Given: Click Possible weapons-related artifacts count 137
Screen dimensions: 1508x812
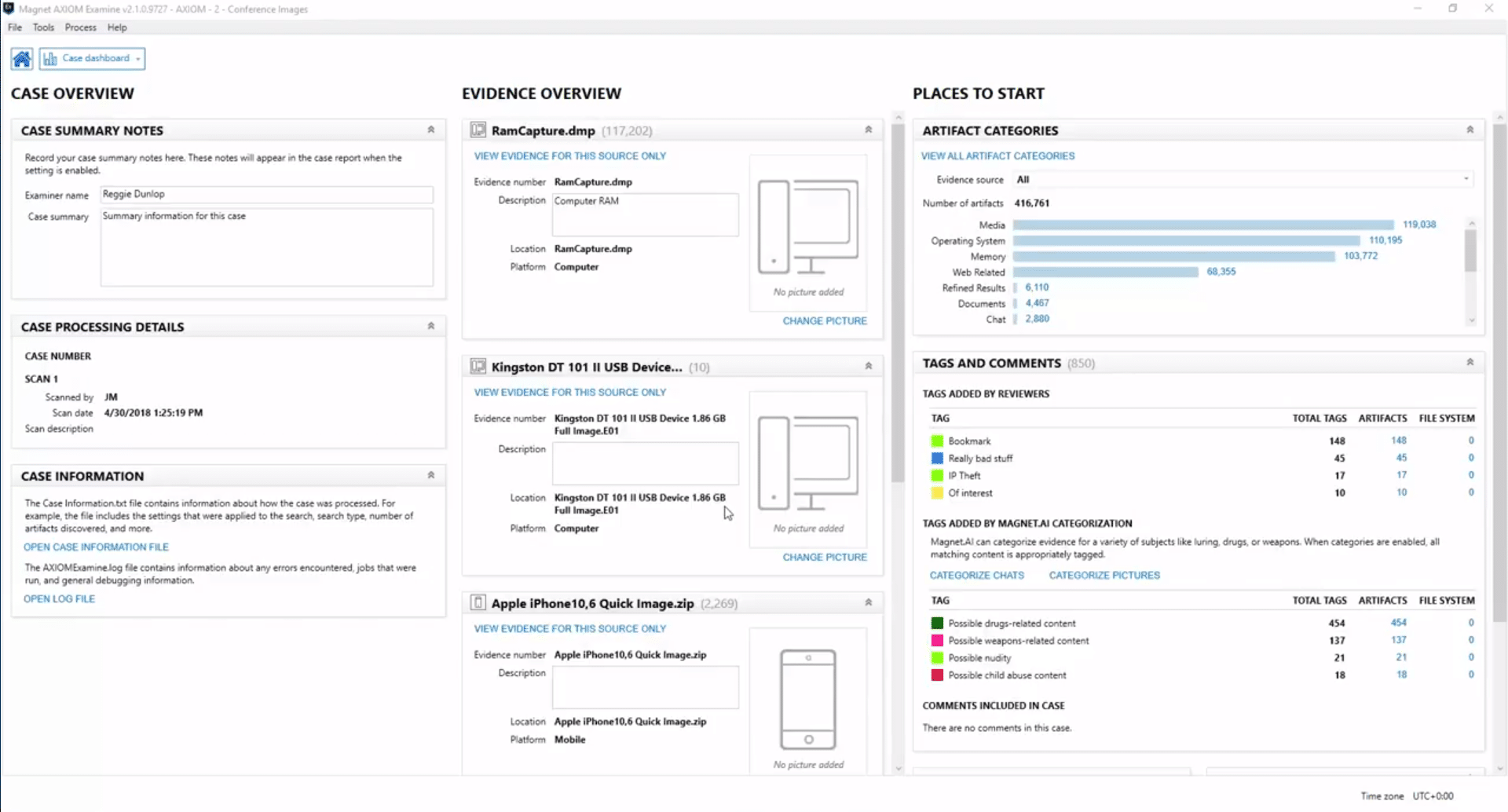Looking at the screenshot, I should click(1399, 640).
